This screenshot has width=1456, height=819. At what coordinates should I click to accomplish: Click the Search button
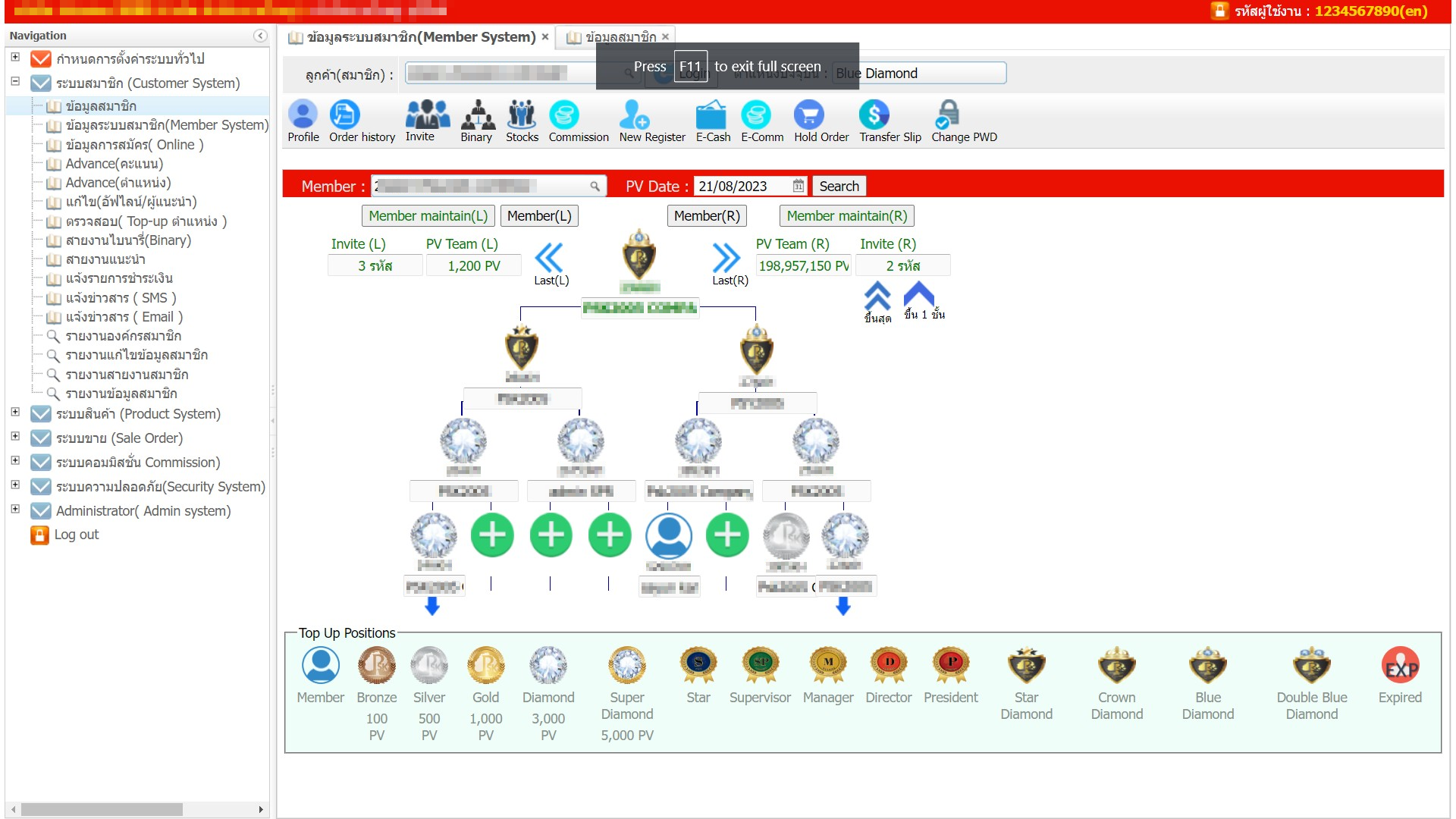(839, 187)
